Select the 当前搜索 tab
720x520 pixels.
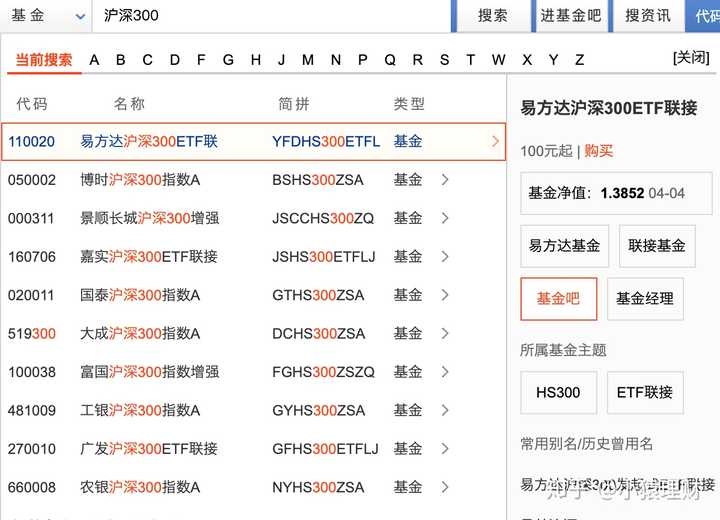click(44, 60)
